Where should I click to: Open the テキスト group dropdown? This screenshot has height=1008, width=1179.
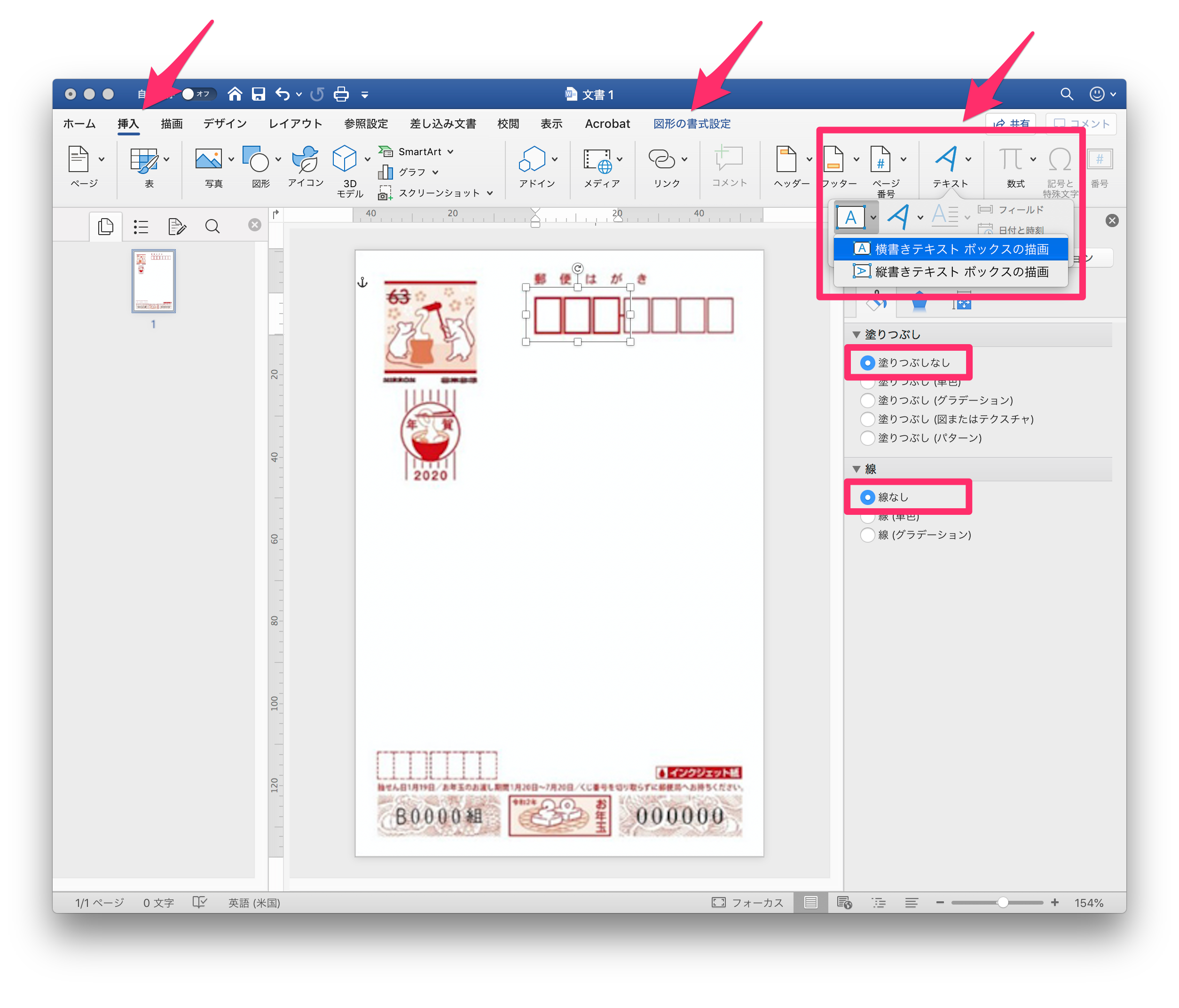tap(968, 160)
